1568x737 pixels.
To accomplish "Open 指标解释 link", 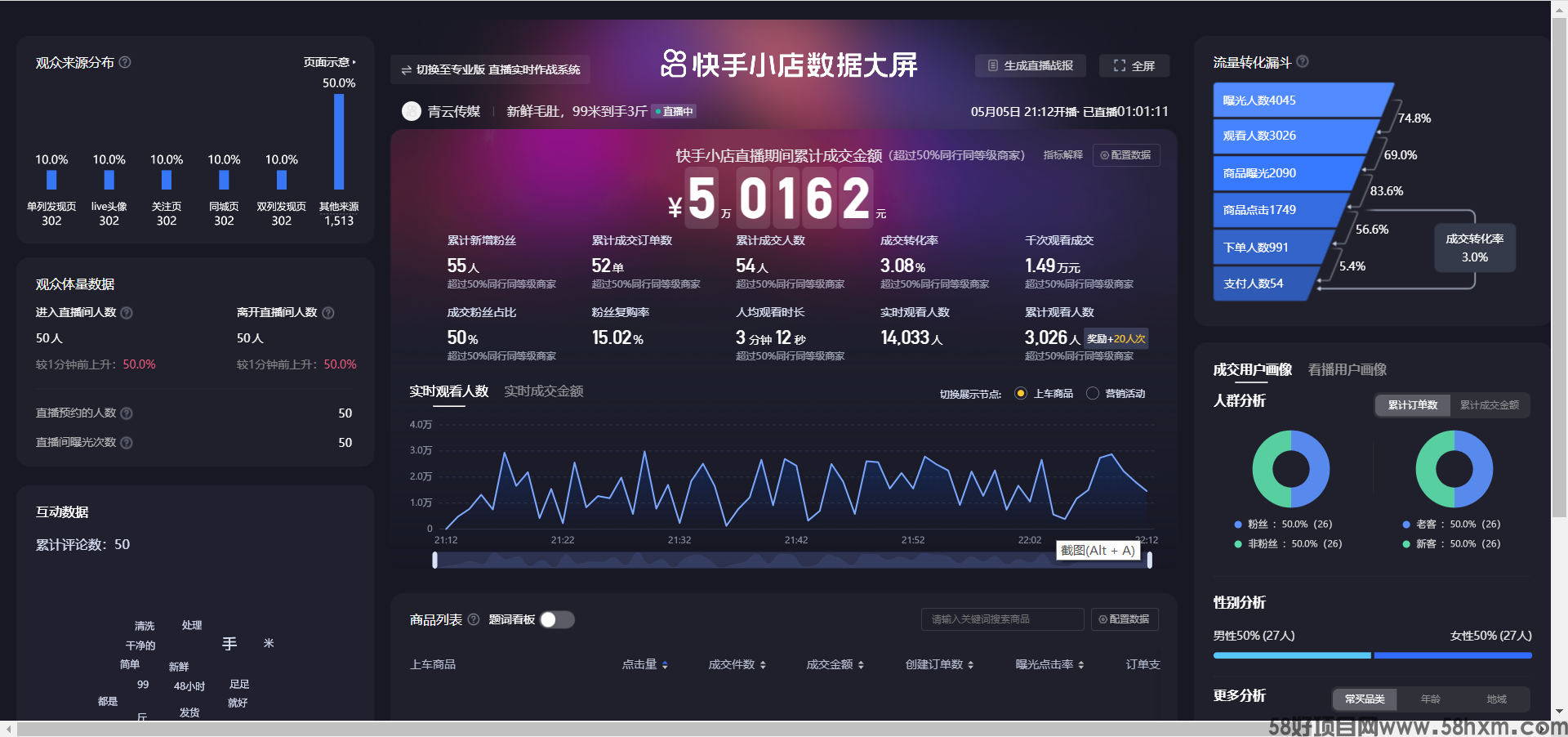I will tap(1062, 155).
